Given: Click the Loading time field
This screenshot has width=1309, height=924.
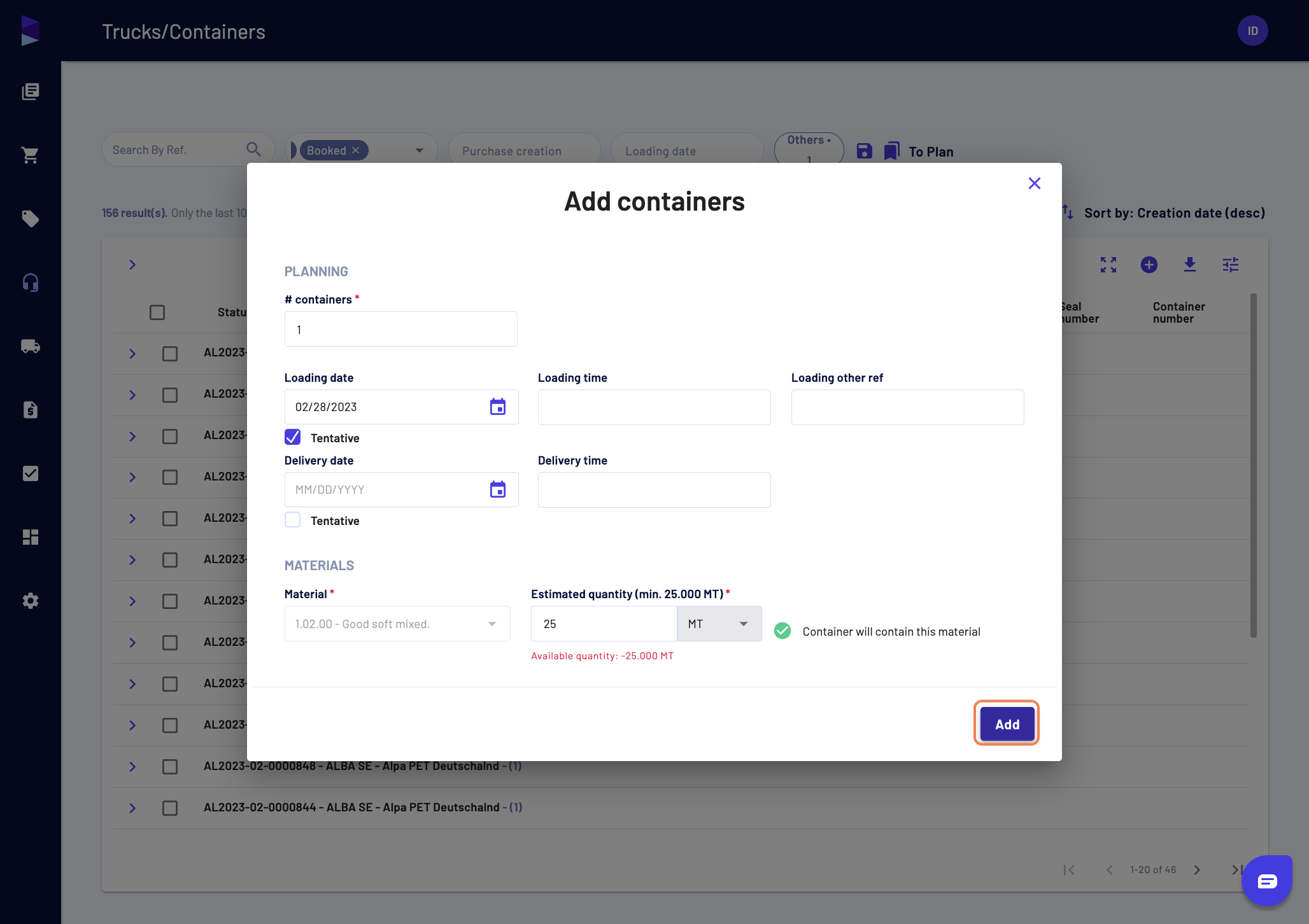Looking at the screenshot, I should (x=654, y=407).
